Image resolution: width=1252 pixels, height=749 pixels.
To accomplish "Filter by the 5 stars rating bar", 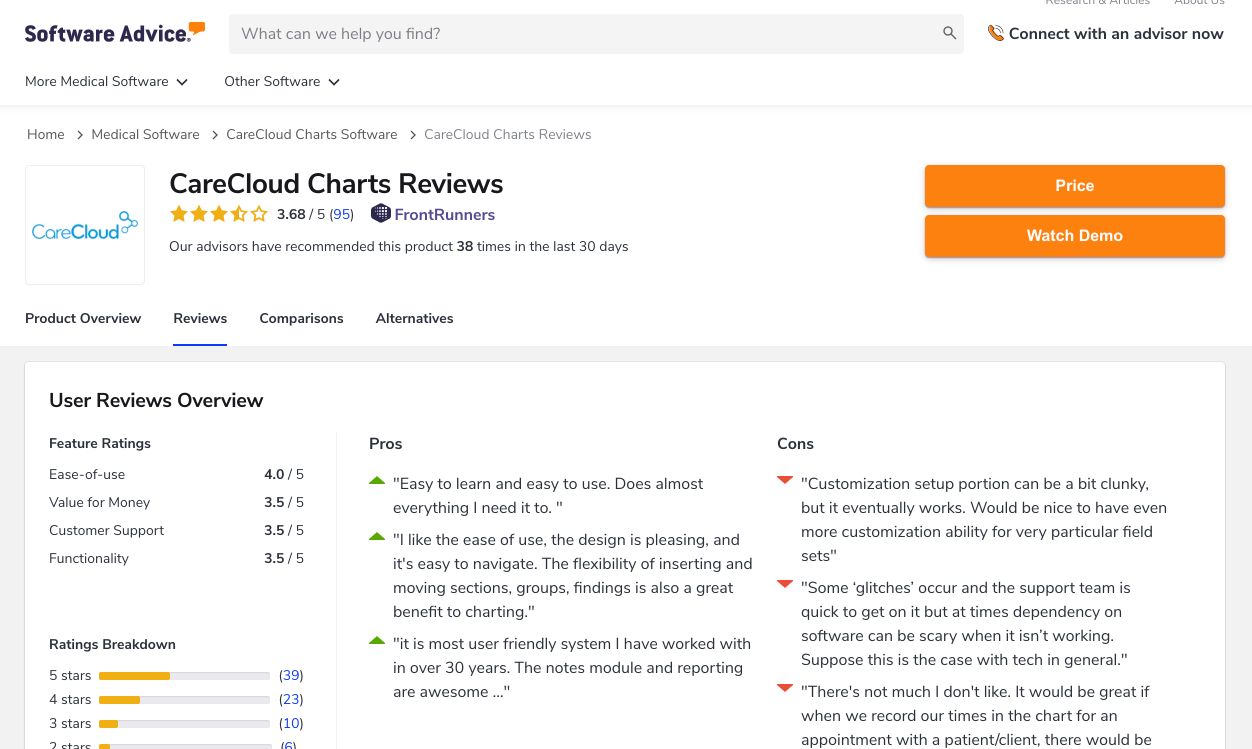I will click(184, 676).
